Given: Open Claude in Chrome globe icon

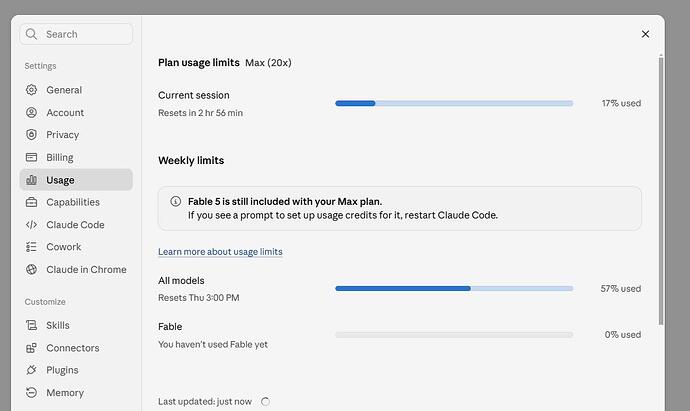Looking at the screenshot, I should click(x=31, y=269).
